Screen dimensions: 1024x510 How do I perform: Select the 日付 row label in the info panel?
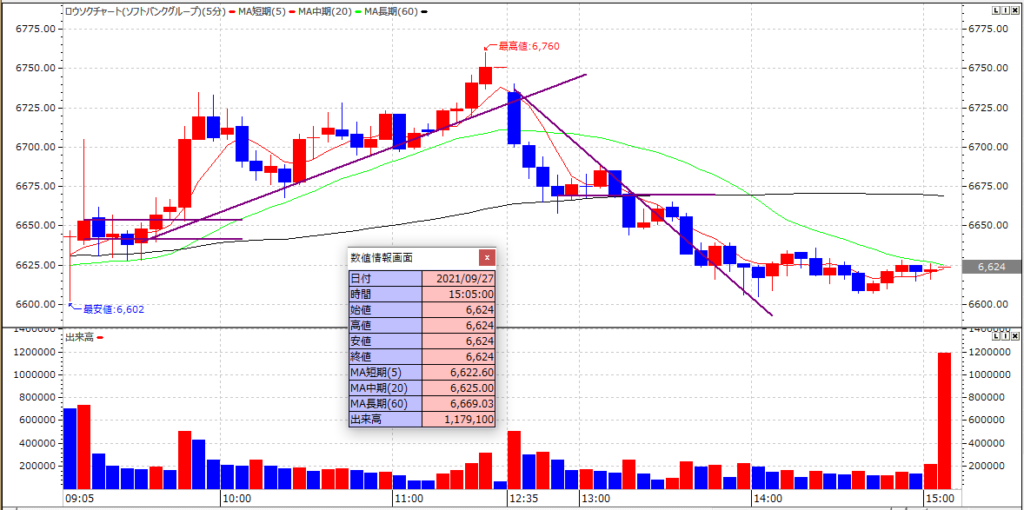386,278
